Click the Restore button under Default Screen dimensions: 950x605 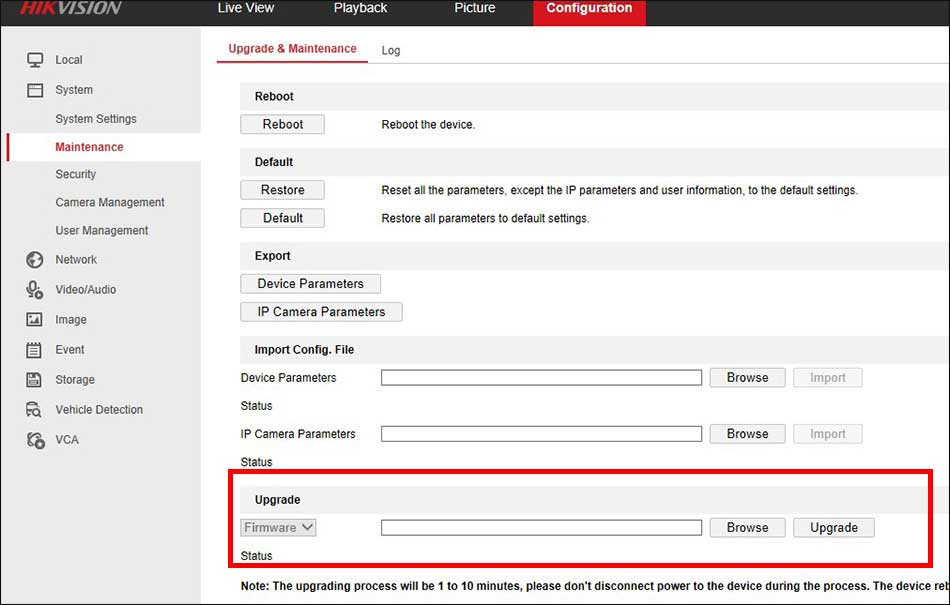pos(283,190)
